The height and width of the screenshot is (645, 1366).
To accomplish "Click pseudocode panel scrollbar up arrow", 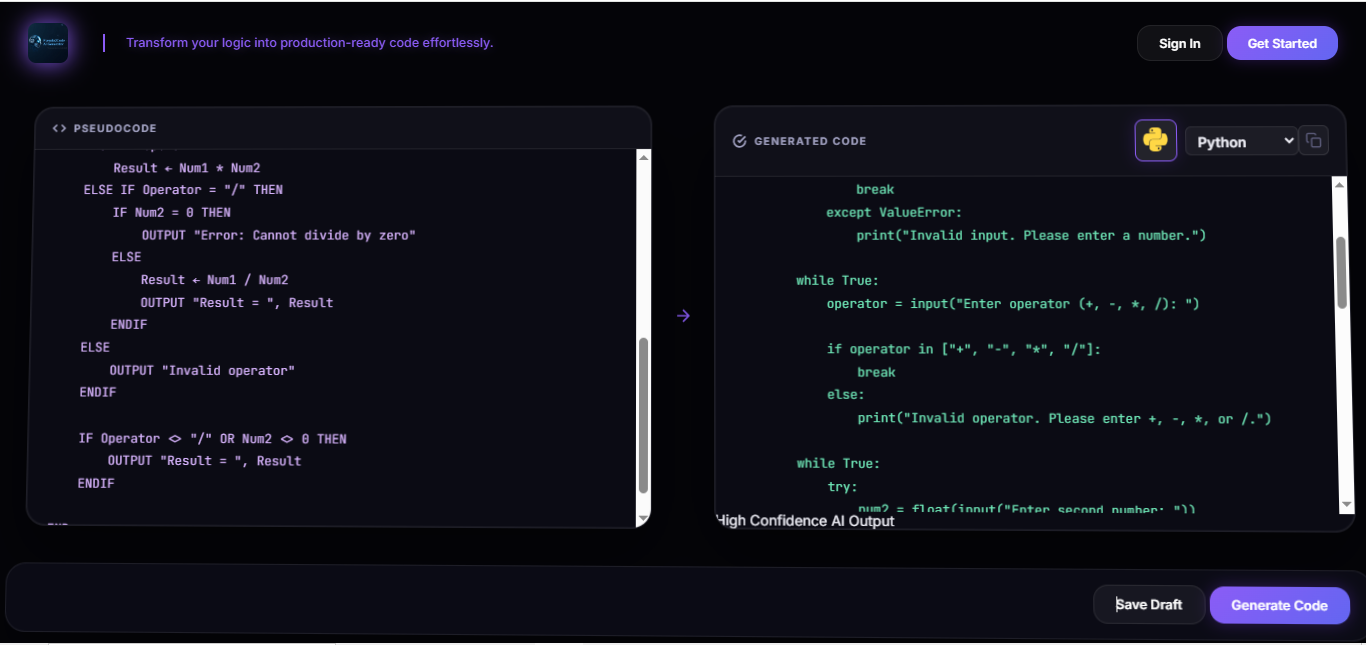I will coord(643,156).
